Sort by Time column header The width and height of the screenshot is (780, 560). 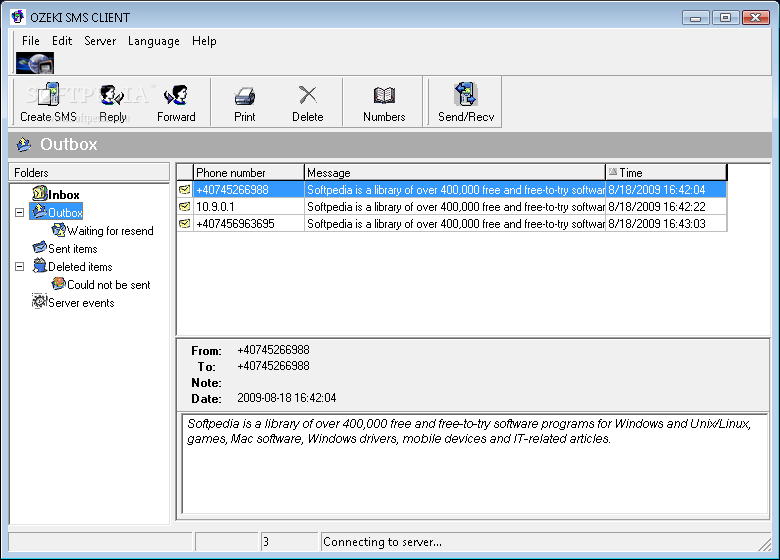click(666, 173)
